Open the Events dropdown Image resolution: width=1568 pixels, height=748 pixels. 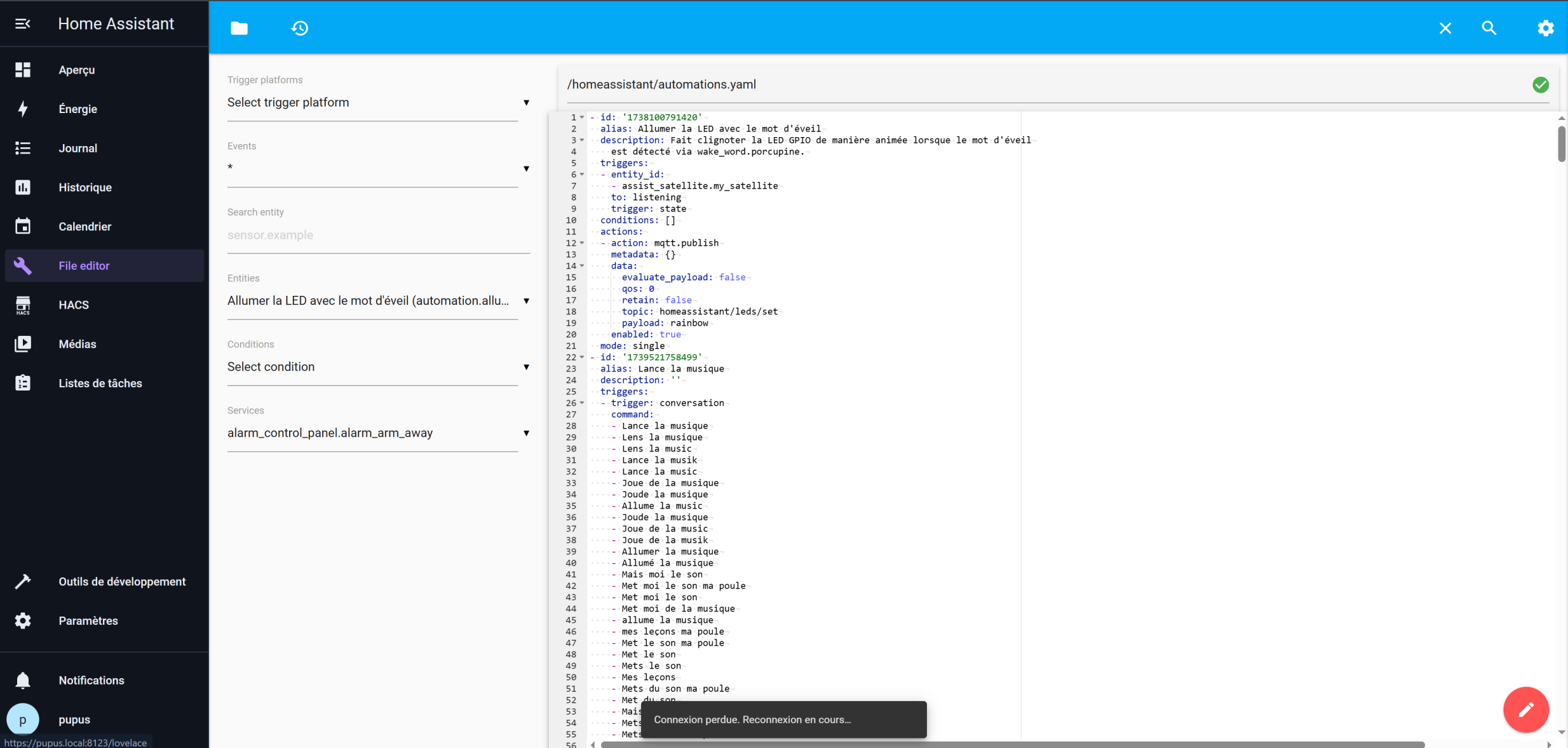379,168
